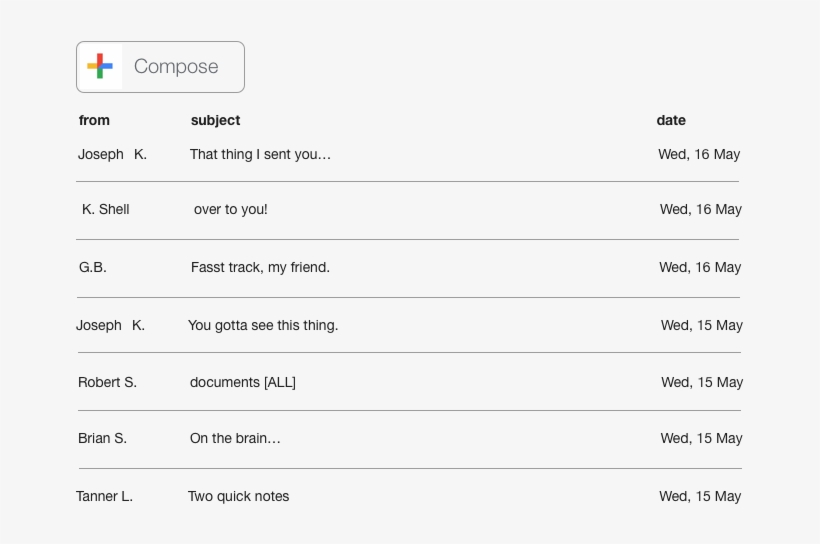Open 'You gotta see this thing.' email
820x544 pixels.
[263, 325]
